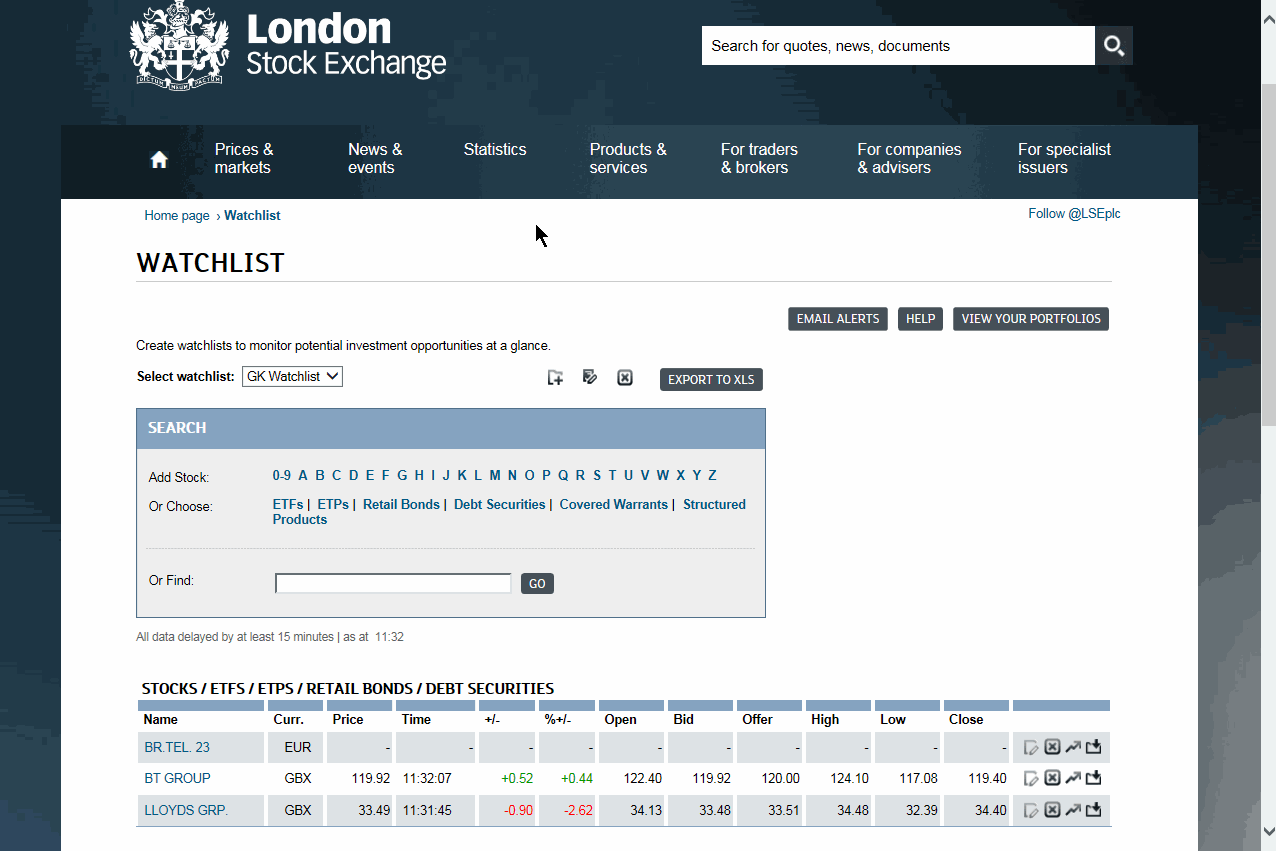The width and height of the screenshot is (1276, 851).
Task: Click LLOYDS GRP. change value -0.90
Action: click(518, 810)
